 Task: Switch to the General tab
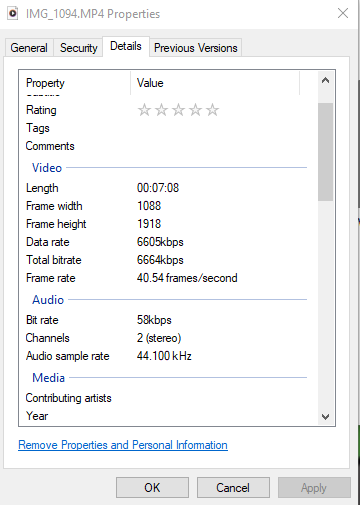(x=29, y=48)
